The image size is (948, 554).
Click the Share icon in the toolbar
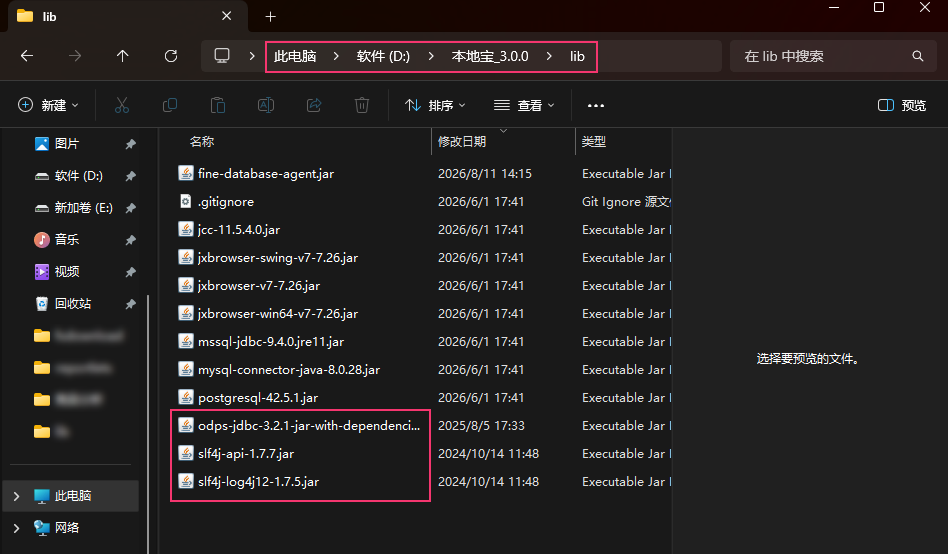coord(314,105)
